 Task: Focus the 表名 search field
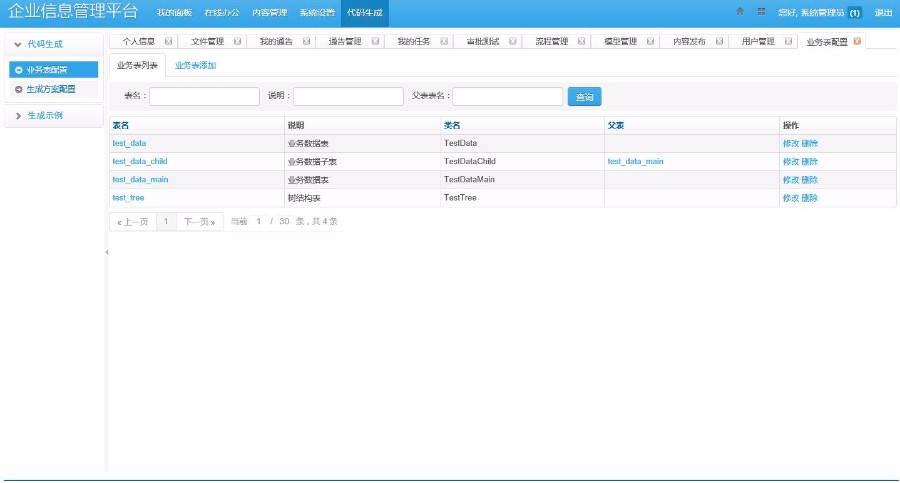pyautogui.click(x=204, y=96)
